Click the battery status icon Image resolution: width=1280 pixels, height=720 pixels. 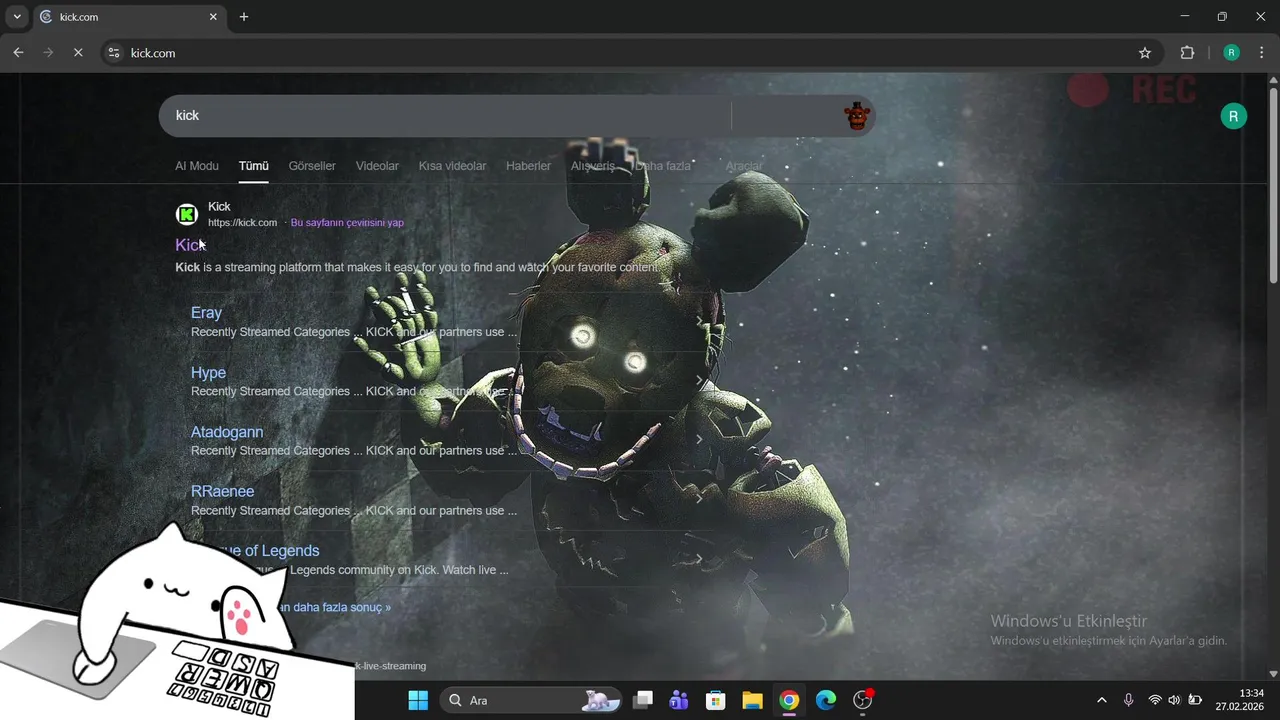click(1194, 700)
